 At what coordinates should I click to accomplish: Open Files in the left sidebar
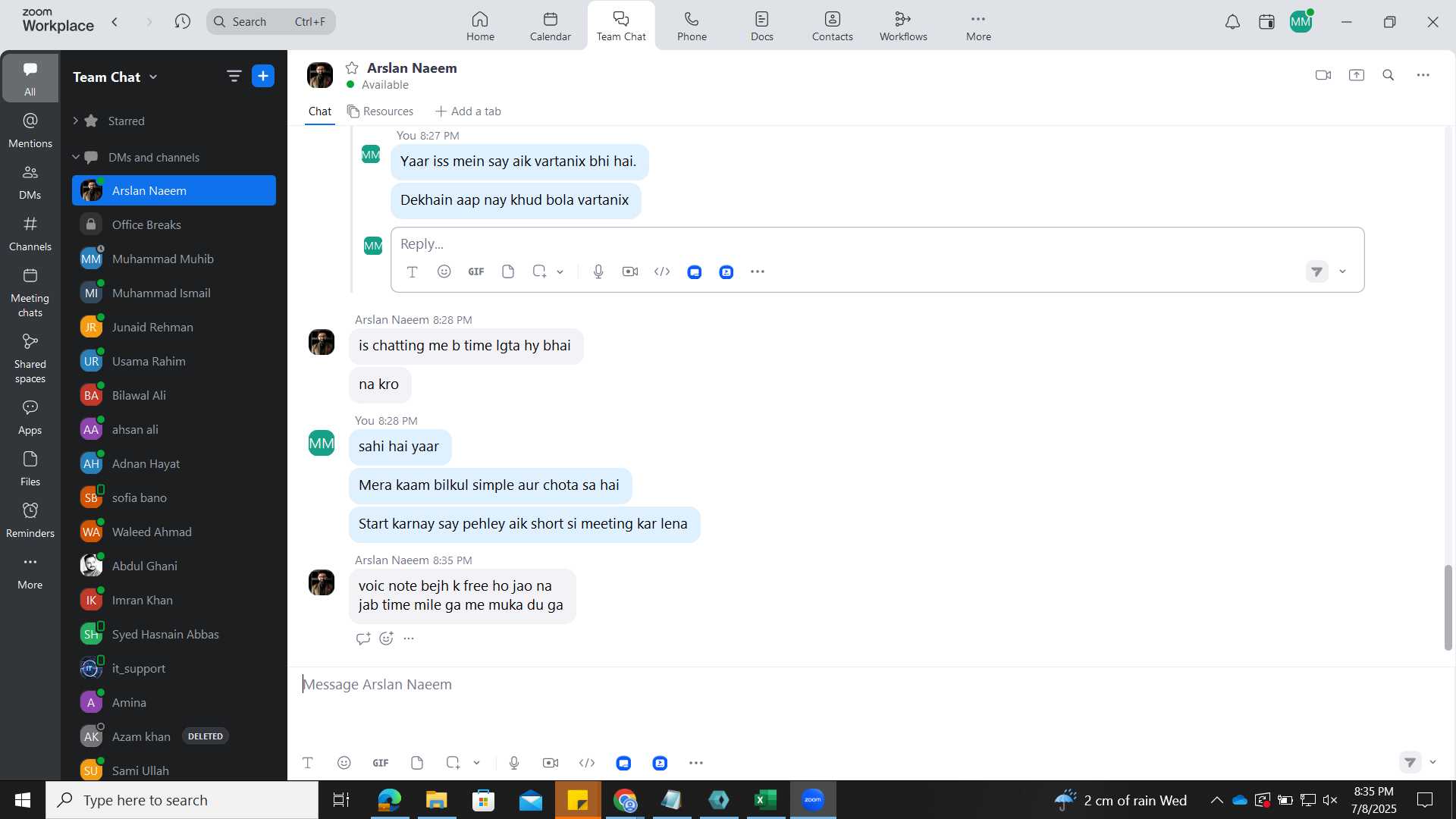click(30, 469)
